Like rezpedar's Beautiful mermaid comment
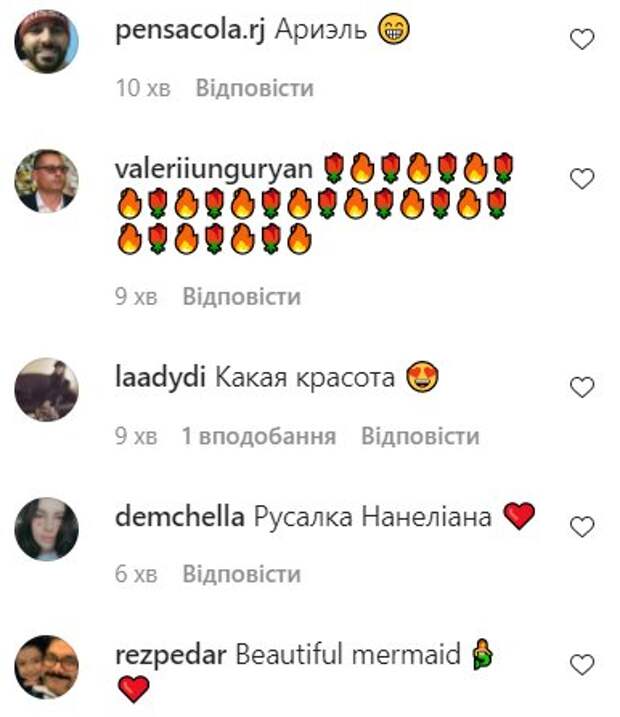Screen dimensions: 620x717 click(582, 664)
